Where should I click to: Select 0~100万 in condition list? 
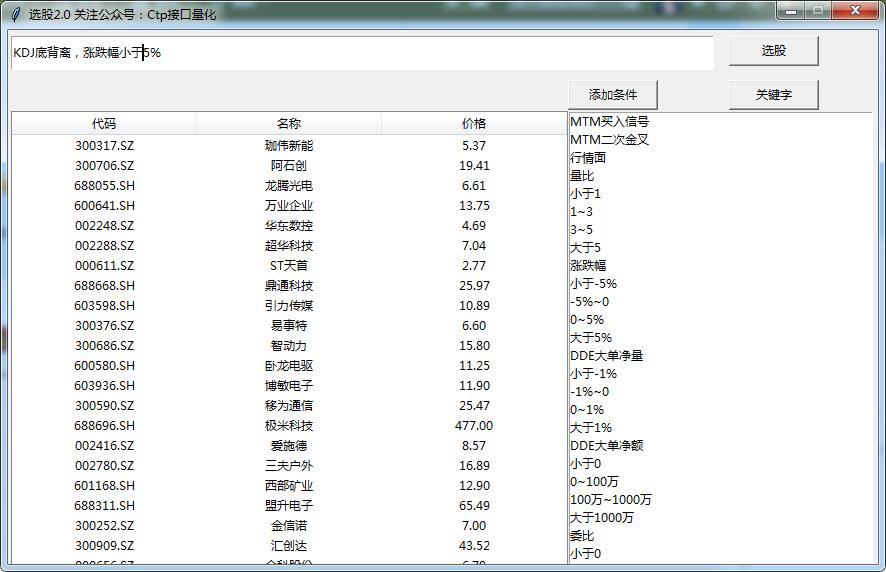pos(594,482)
